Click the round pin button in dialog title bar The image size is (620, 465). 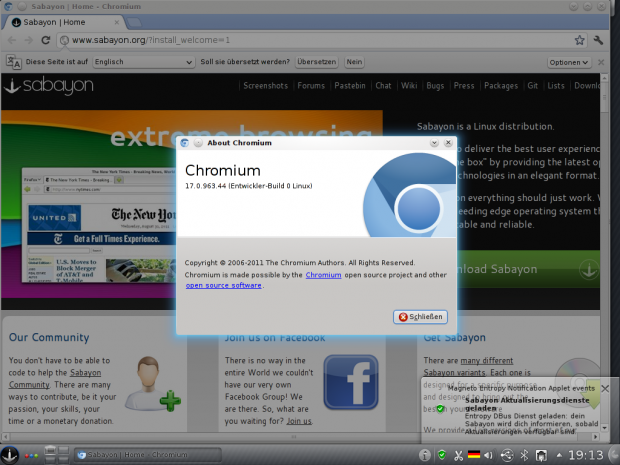tap(198, 143)
